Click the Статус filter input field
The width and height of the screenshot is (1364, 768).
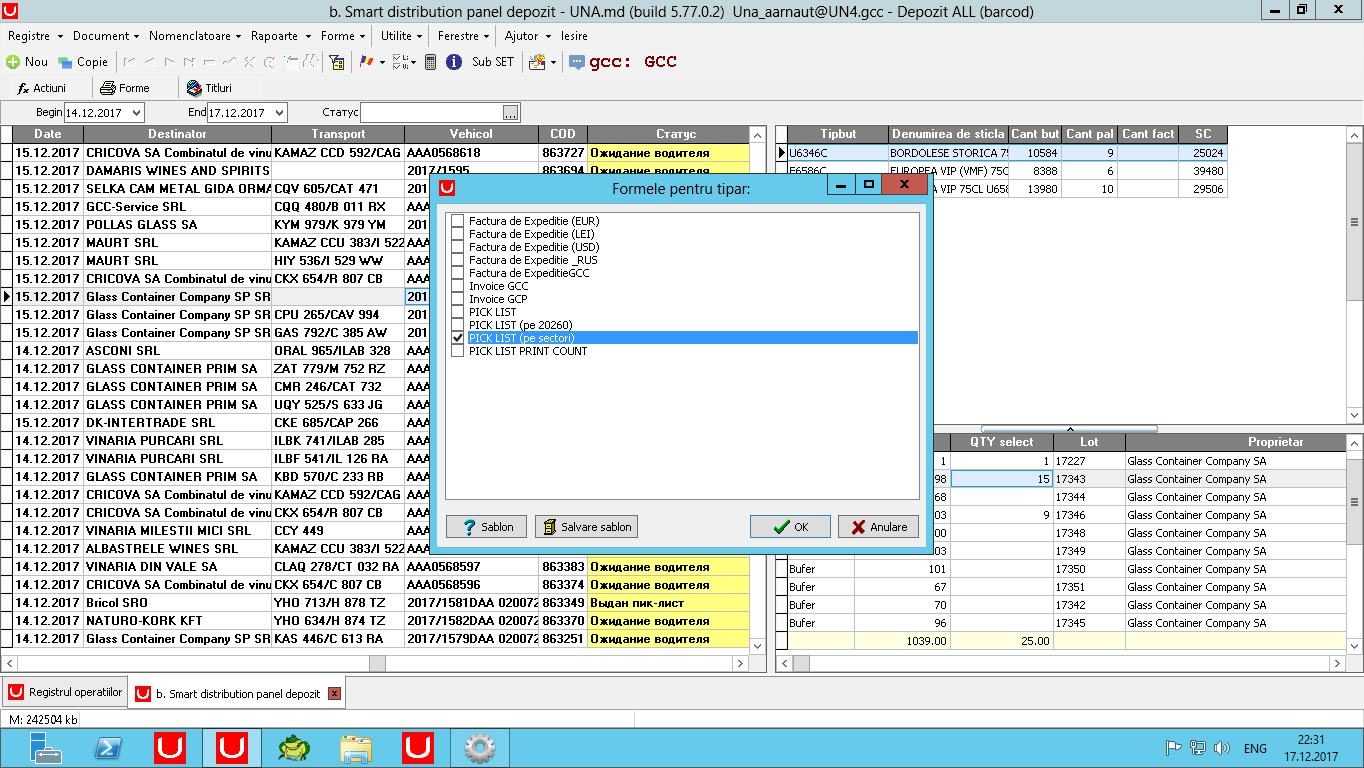coord(431,113)
